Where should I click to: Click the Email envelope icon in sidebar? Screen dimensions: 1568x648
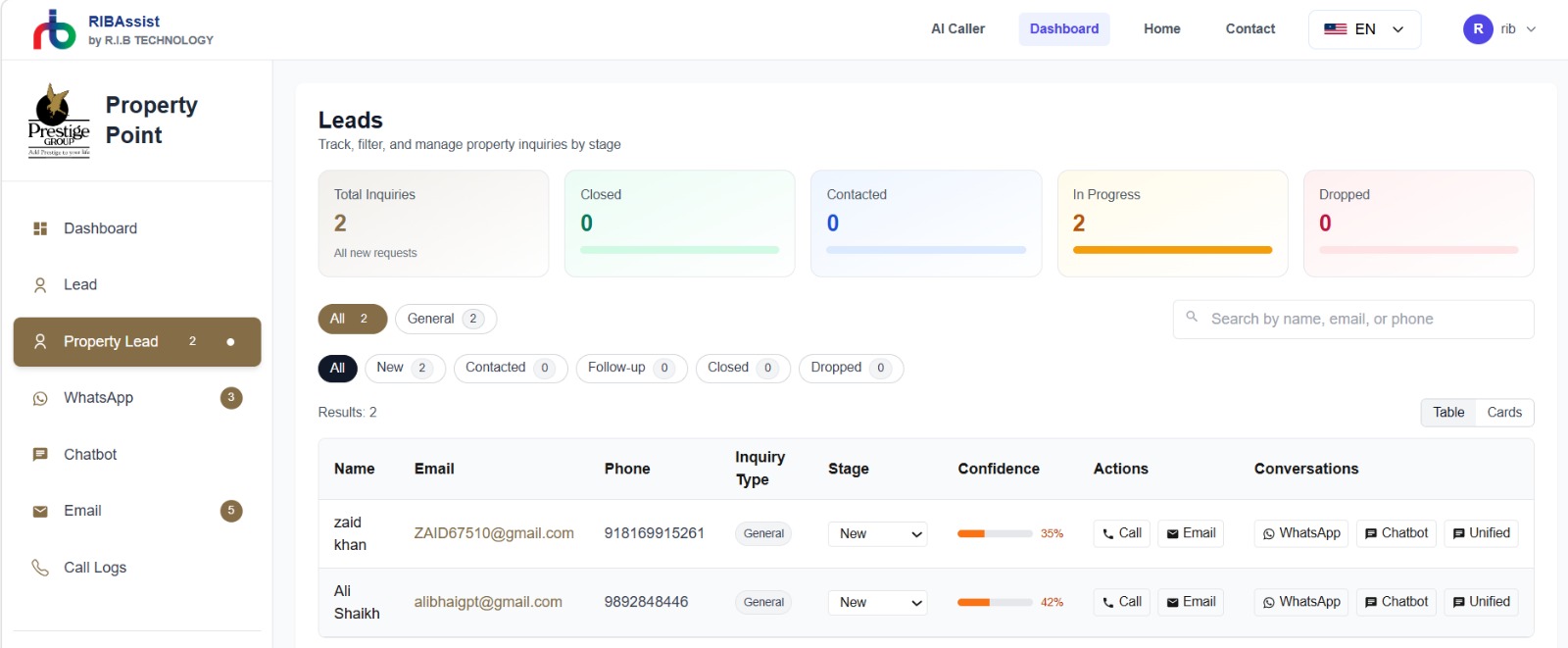click(x=40, y=512)
